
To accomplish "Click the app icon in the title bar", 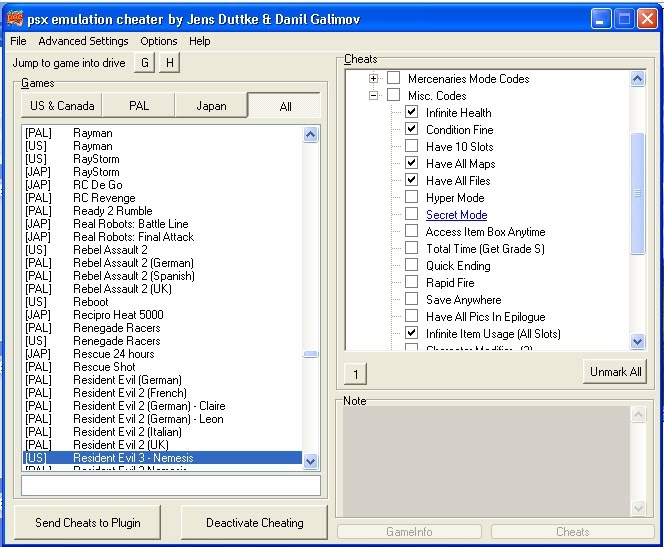I will [15, 18].
